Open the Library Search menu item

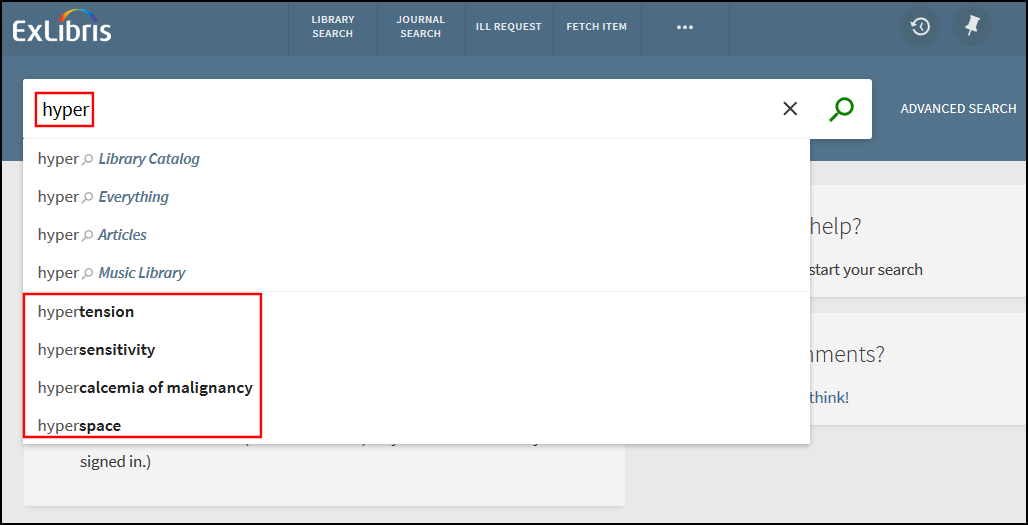pyautogui.click(x=332, y=27)
